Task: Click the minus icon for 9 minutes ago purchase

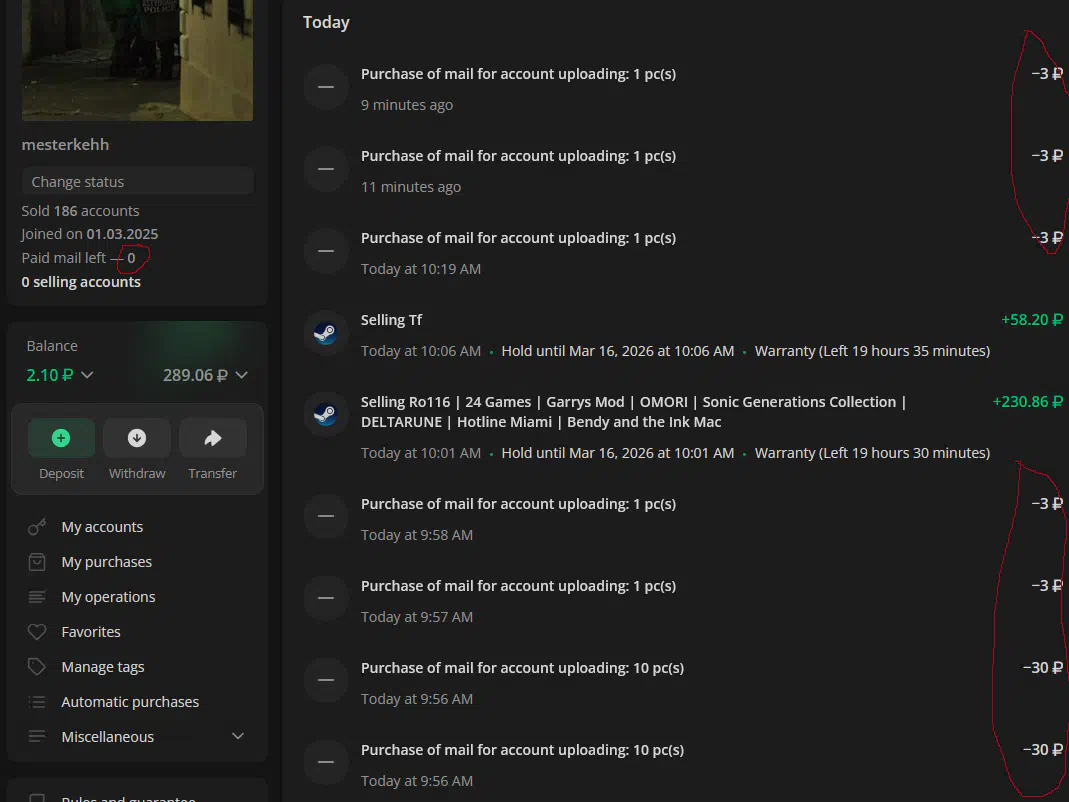Action: pos(325,87)
